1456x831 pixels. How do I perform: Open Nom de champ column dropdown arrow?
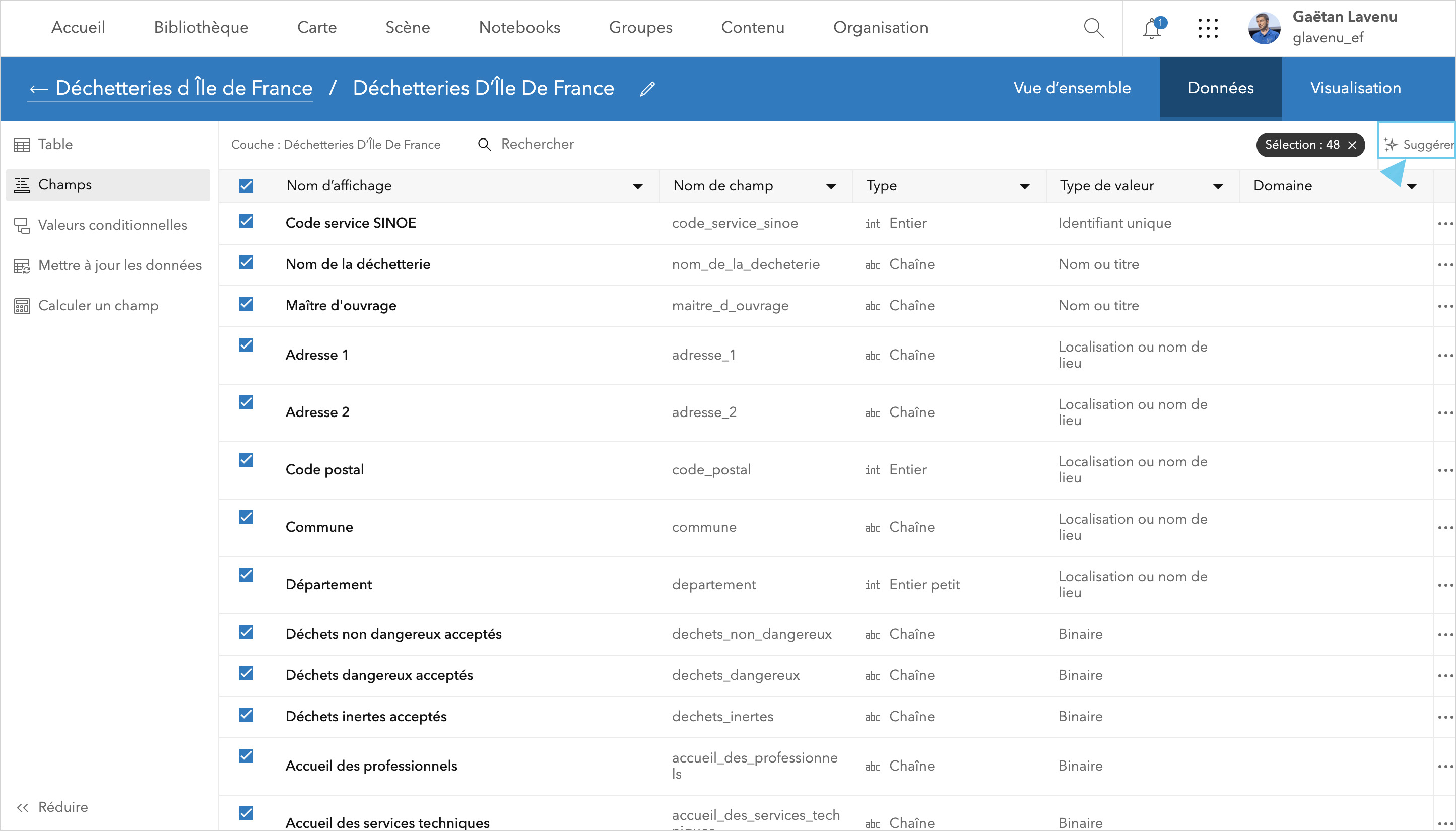pyautogui.click(x=831, y=187)
